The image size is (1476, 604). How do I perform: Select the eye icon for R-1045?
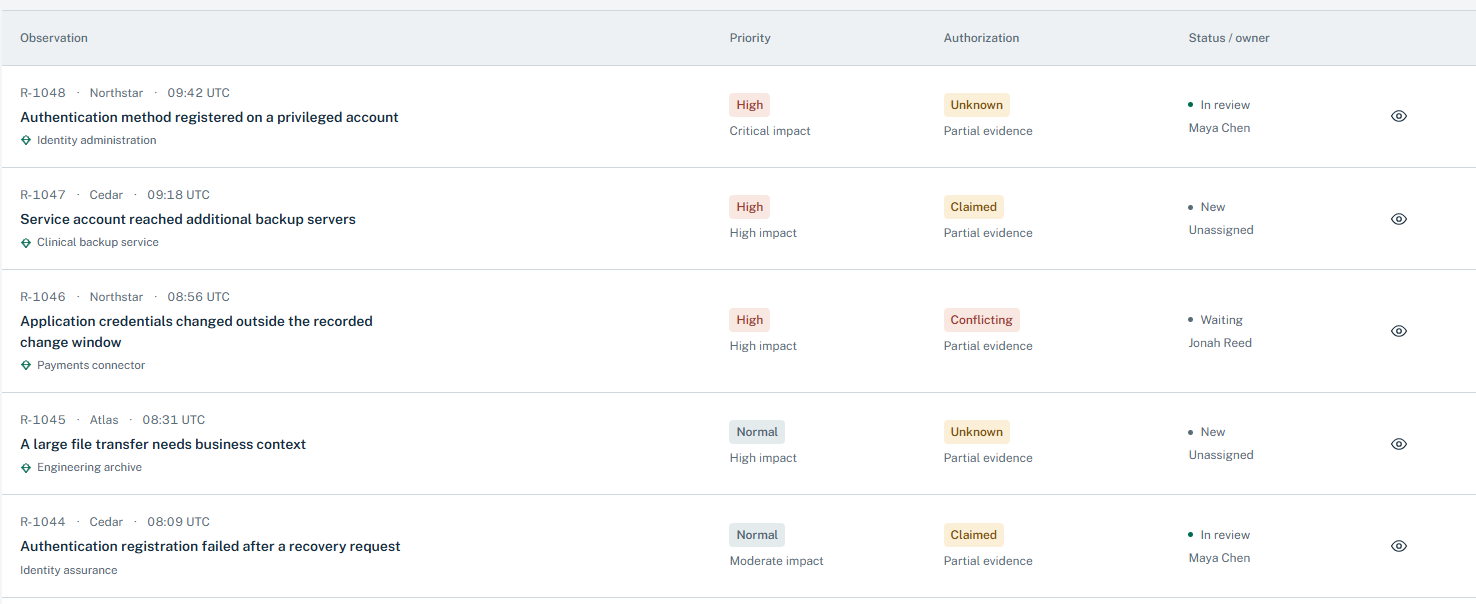[x=1399, y=444]
